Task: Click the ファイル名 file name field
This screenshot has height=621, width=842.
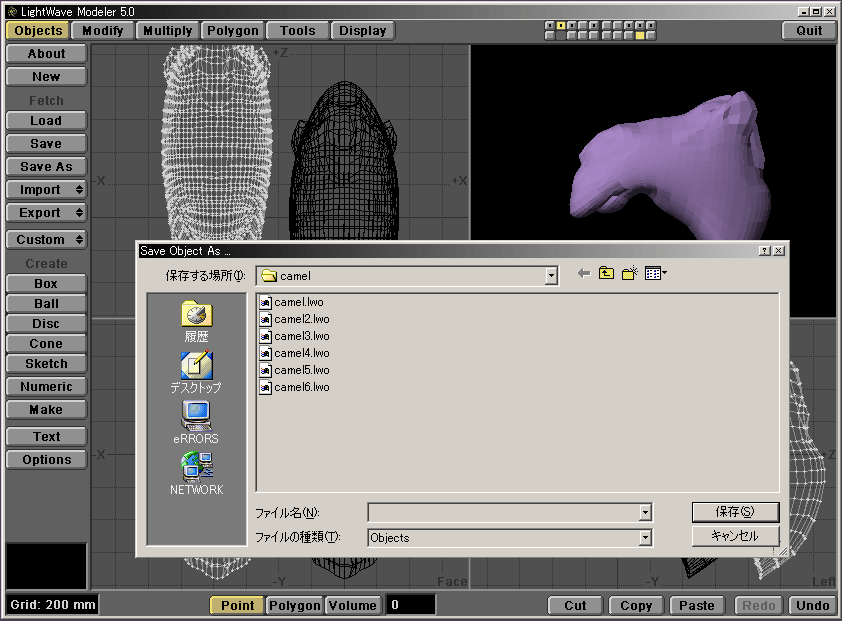Action: pyautogui.click(x=503, y=512)
